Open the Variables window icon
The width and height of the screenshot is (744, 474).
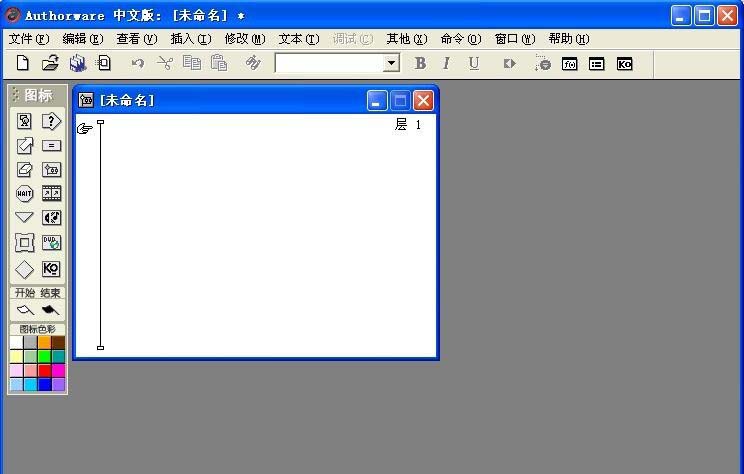pos(596,64)
